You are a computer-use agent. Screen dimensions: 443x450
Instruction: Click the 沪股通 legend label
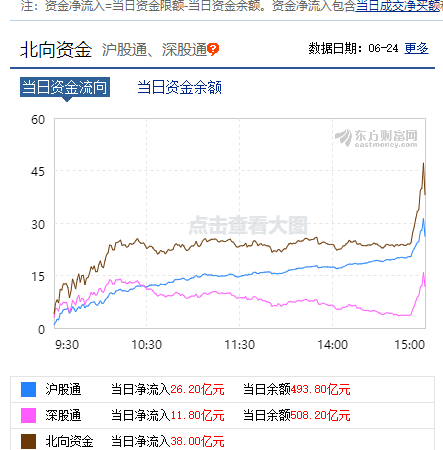pos(63,389)
